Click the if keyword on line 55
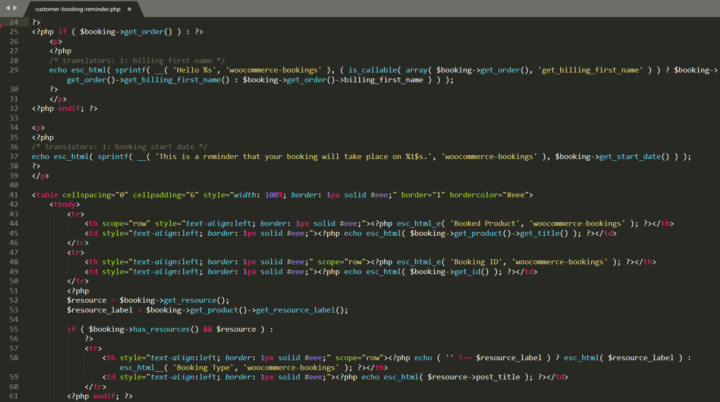The height and width of the screenshot is (402, 720). tap(71, 329)
